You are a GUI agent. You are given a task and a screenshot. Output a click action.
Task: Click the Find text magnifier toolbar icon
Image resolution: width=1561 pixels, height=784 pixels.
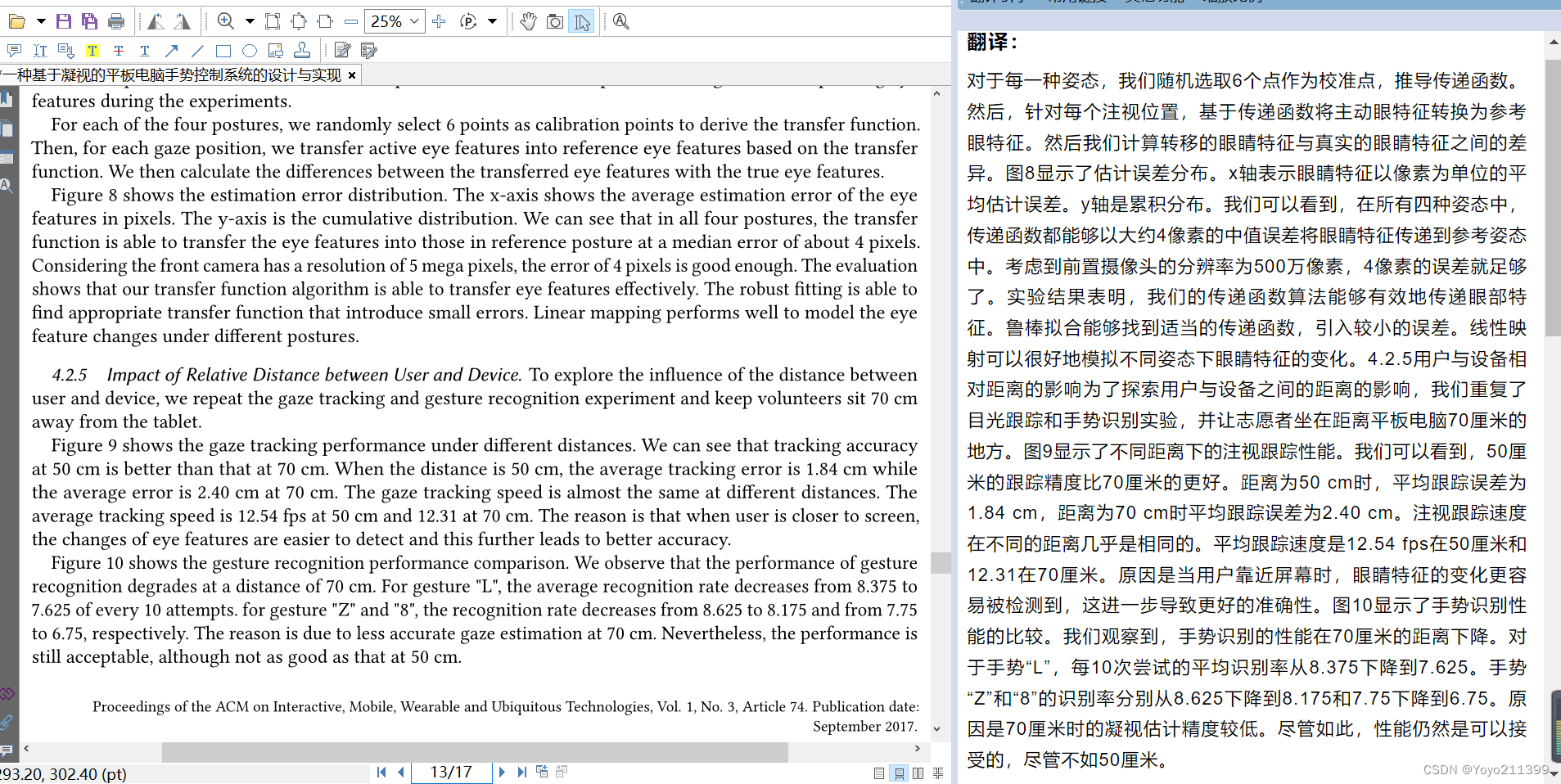point(620,21)
